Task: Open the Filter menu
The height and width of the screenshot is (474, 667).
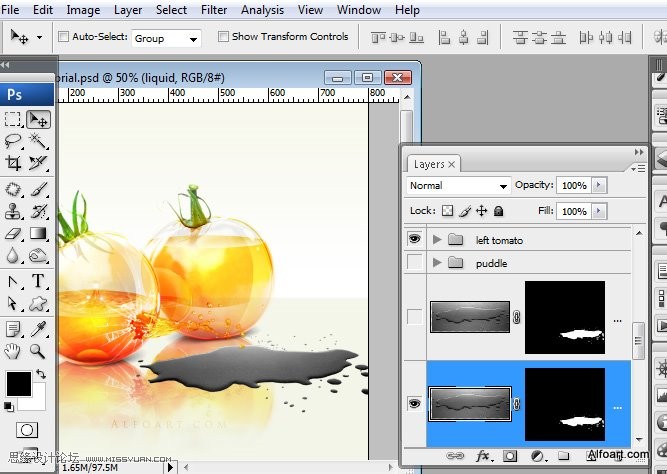Action: 214,10
